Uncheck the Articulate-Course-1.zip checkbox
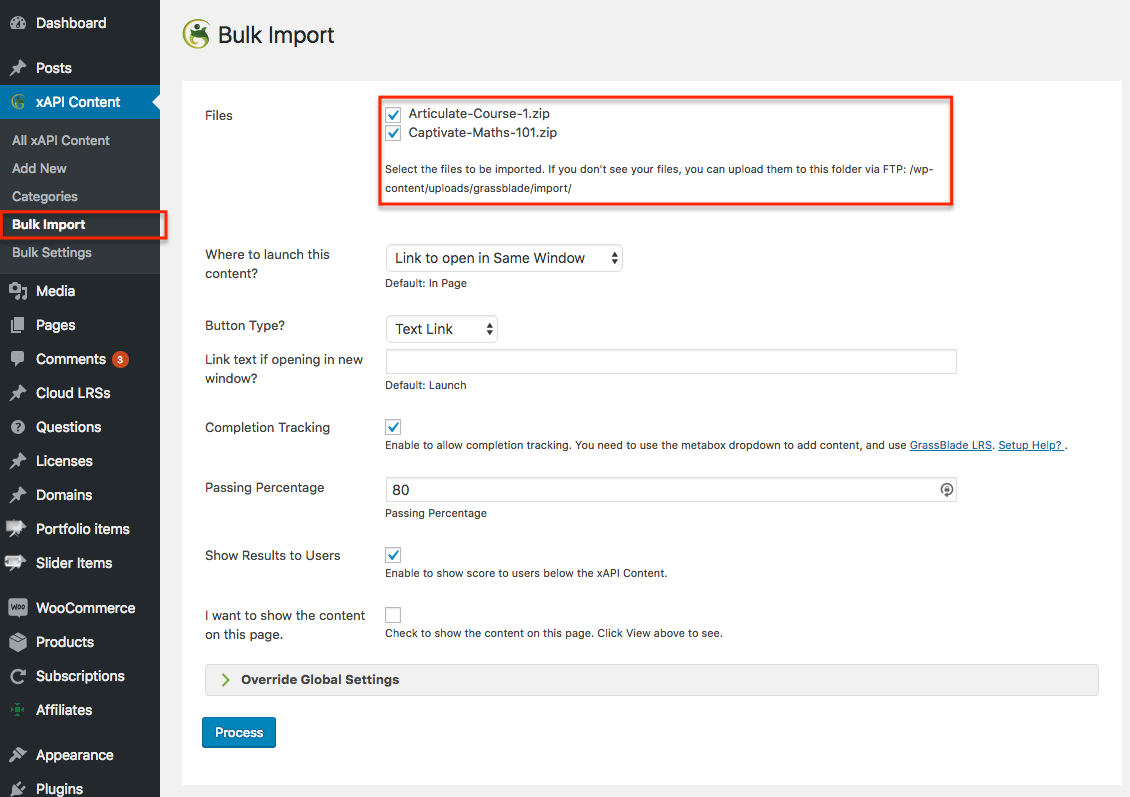Viewport: 1130px width, 797px height. 393,115
